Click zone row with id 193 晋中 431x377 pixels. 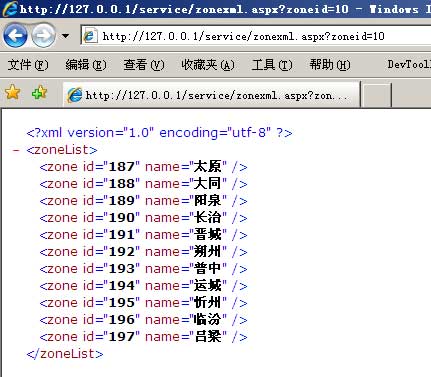[143, 269]
